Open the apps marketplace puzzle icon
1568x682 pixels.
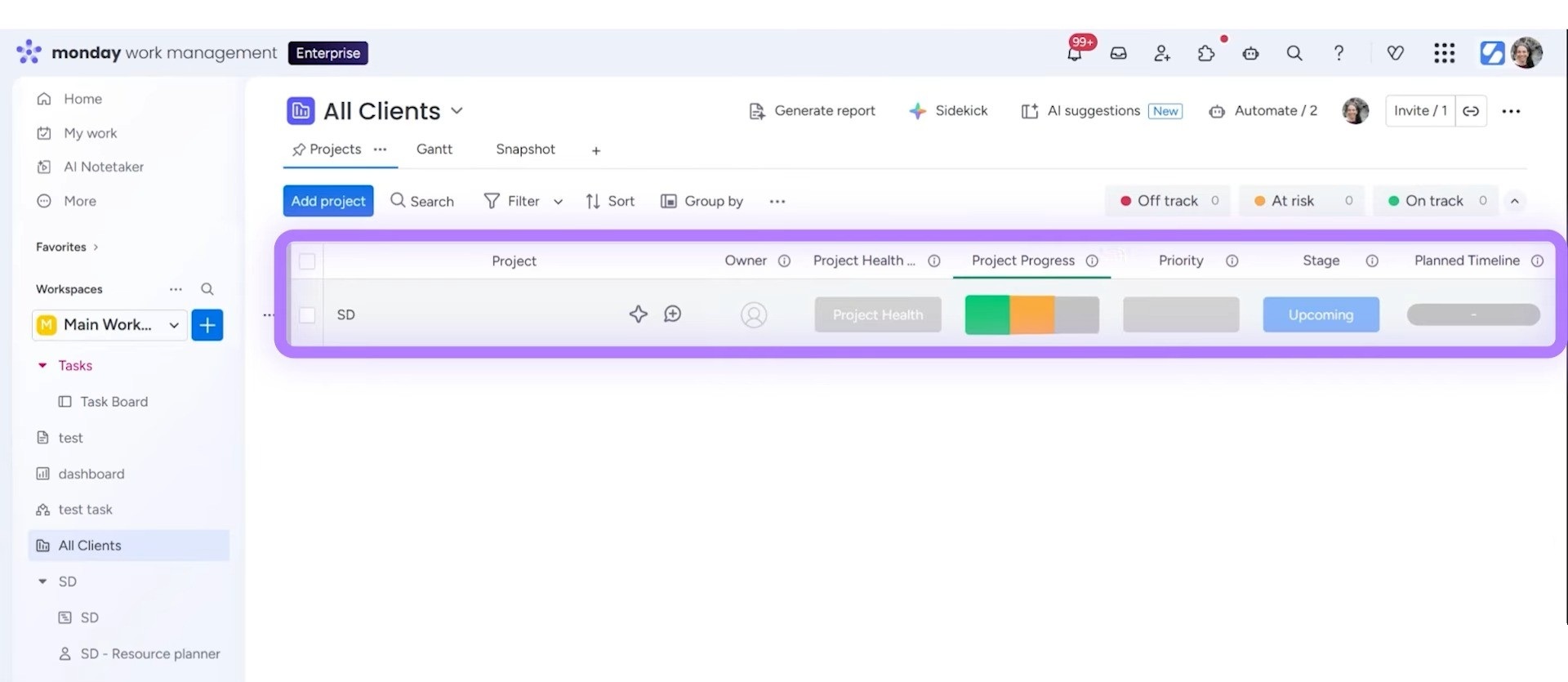coord(1205,54)
